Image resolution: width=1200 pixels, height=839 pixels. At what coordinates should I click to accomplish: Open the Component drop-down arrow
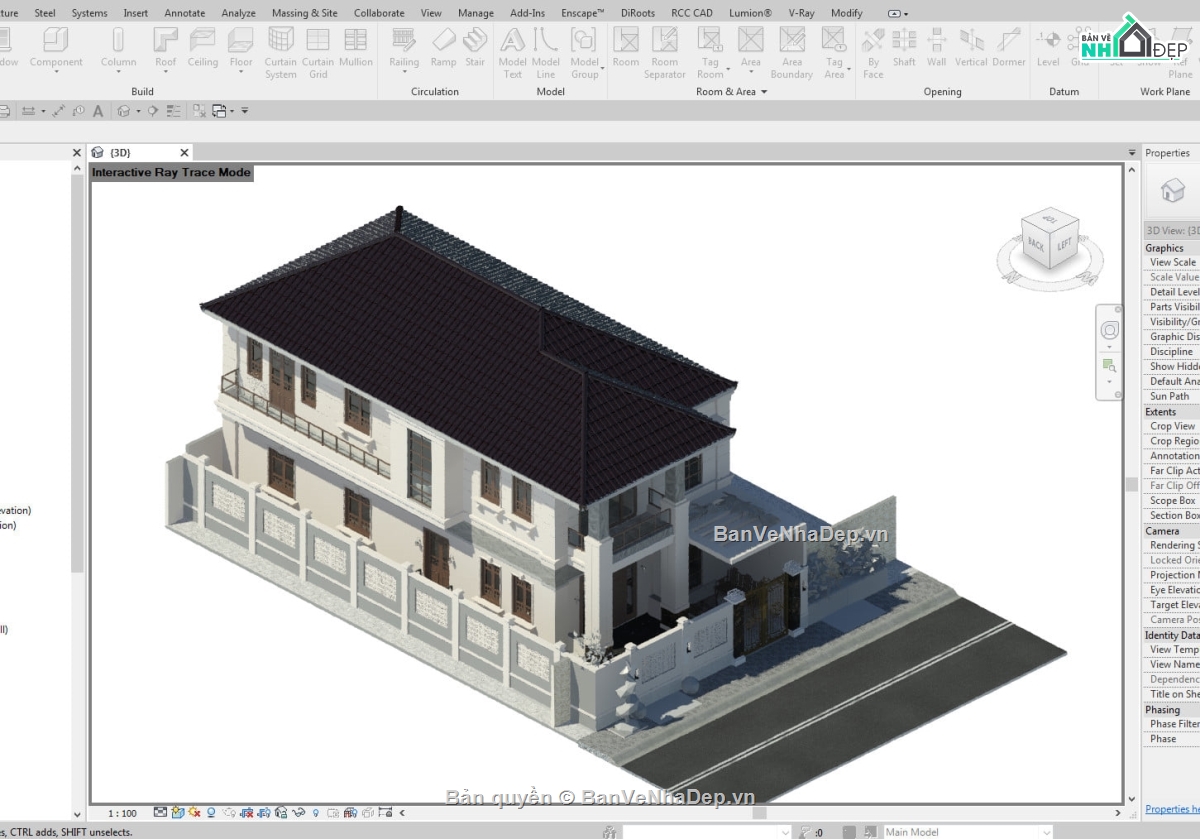tap(57, 70)
